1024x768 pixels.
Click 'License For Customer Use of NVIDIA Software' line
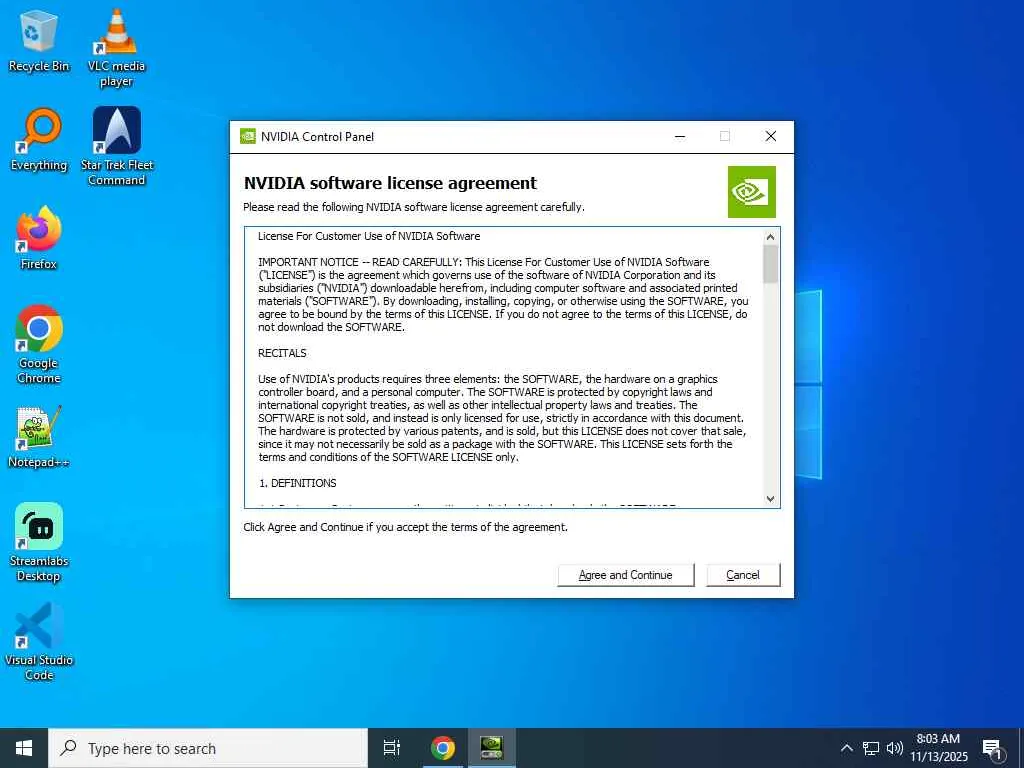[x=369, y=236]
